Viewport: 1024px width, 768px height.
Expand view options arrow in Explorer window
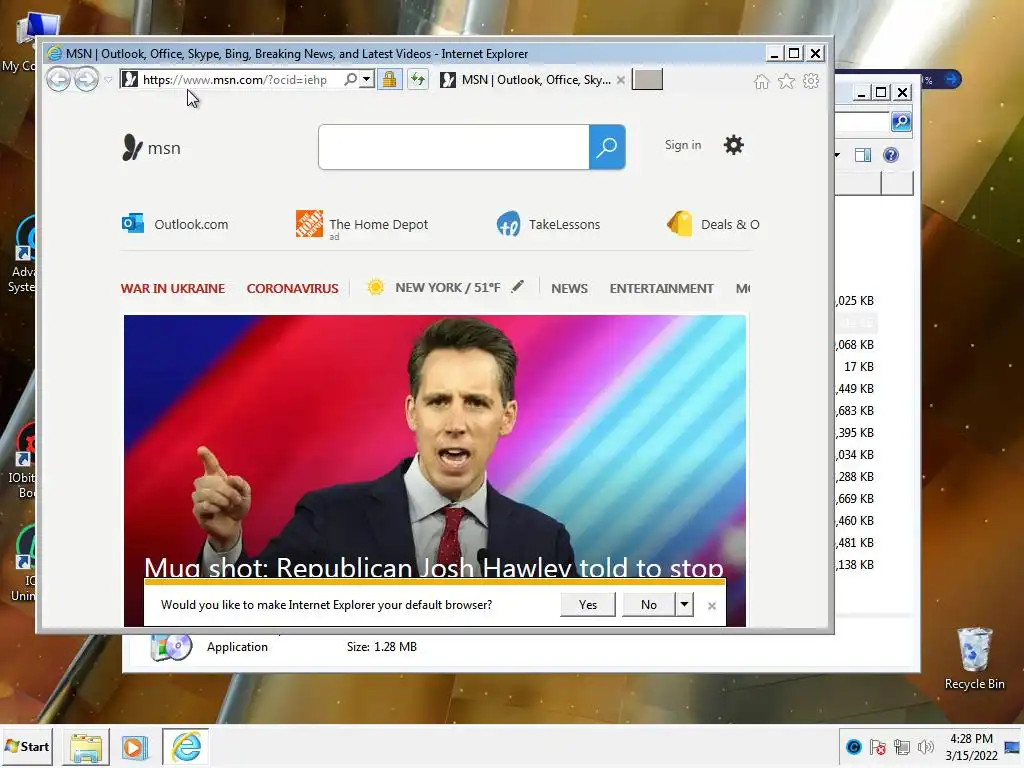coord(837,155)
